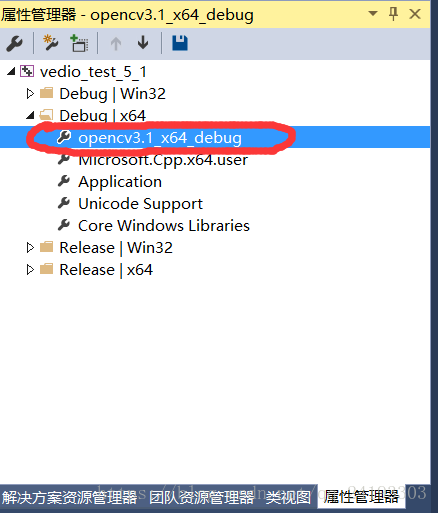The height and width of the screenshot is (513, 438).
Task: Click wrench icon beside Application
Action: coord(64,181)
